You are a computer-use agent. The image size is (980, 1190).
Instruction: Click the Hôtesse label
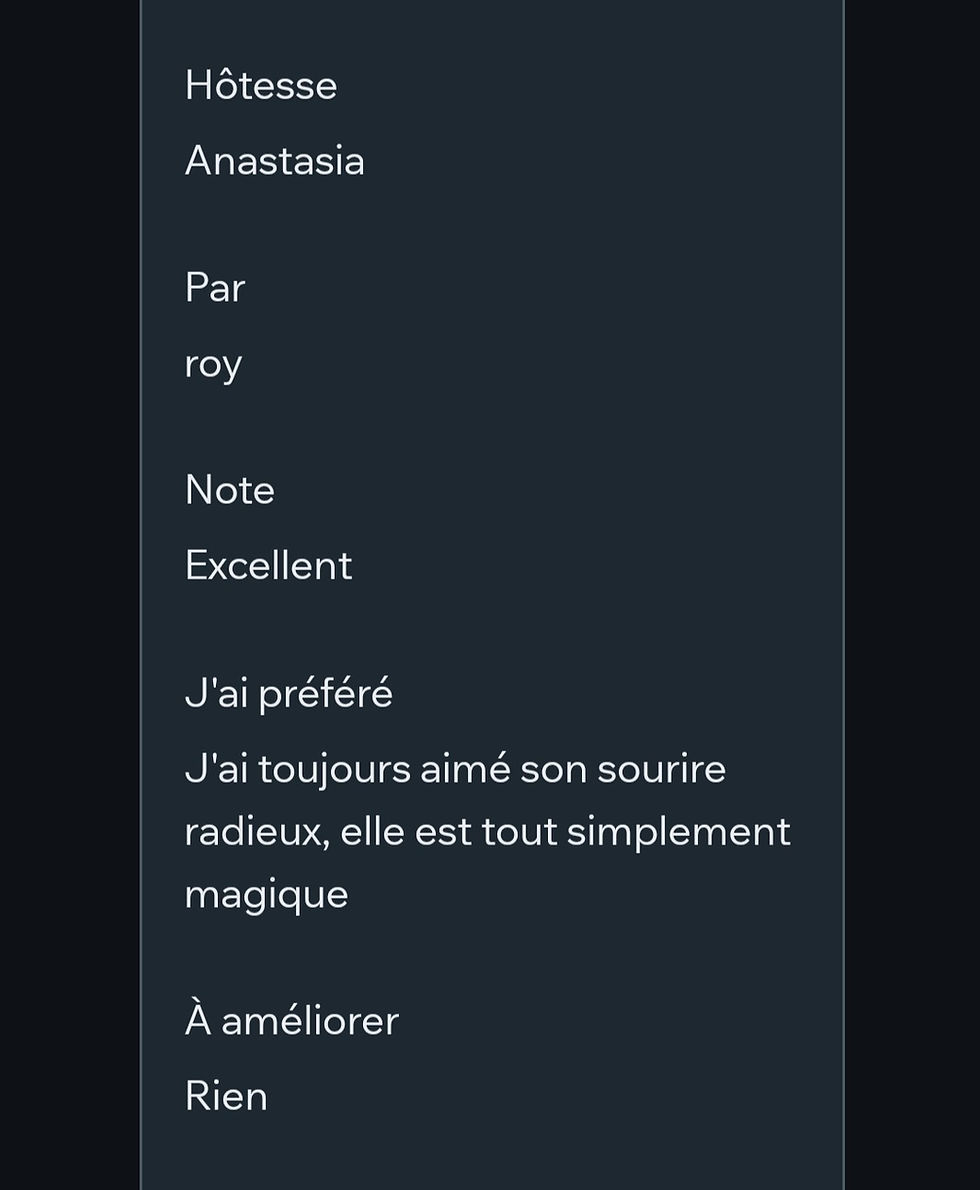[261, 83]
